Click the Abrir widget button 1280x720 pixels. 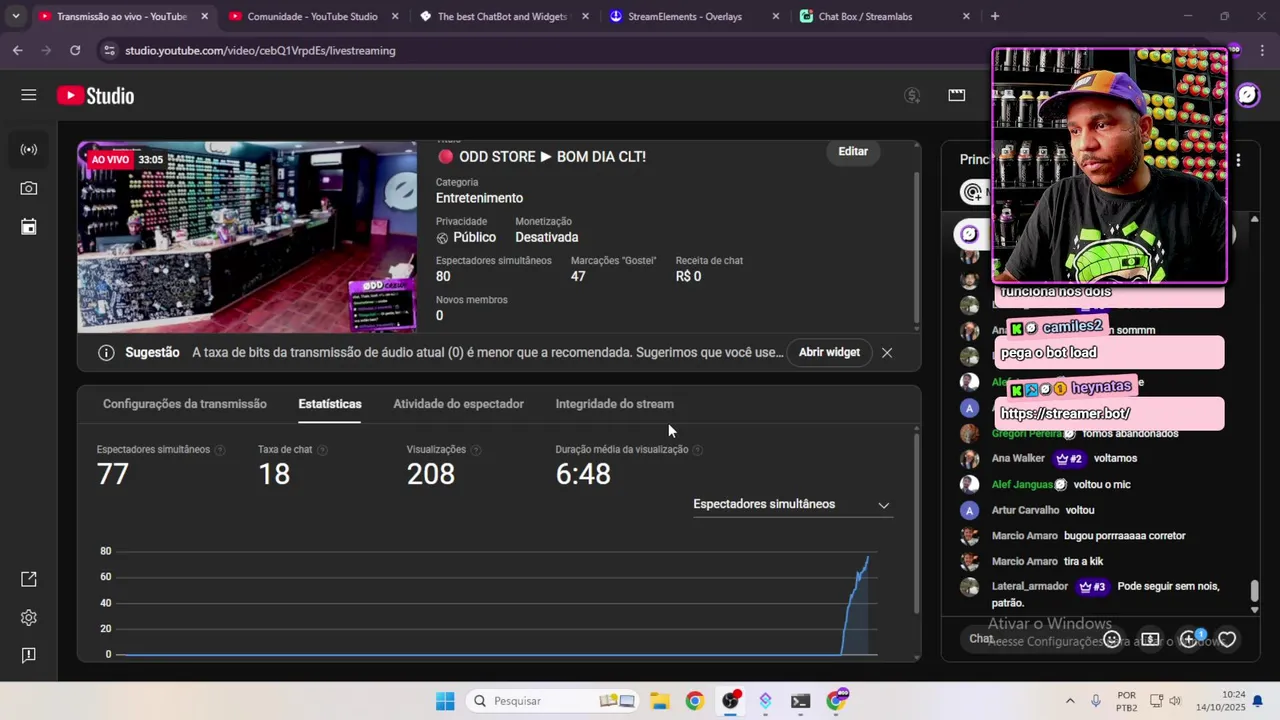829,352
